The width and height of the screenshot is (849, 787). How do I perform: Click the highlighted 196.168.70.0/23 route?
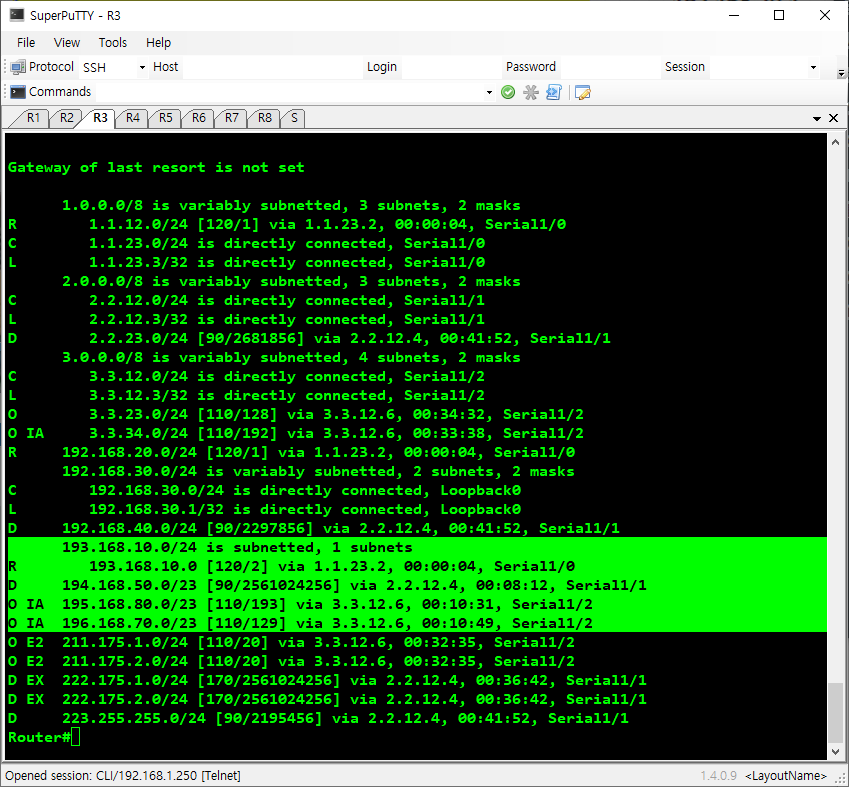[300, 623]
